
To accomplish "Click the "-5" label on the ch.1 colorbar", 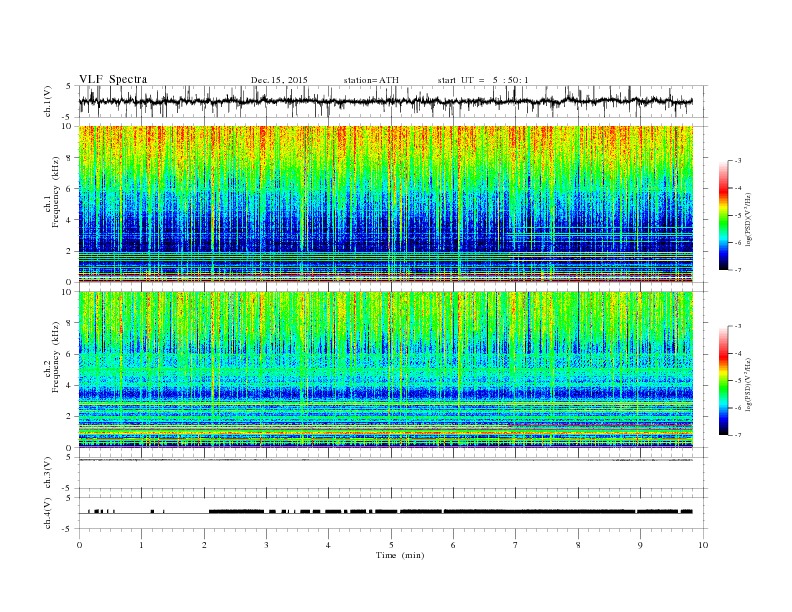I will tap(738, 216).
